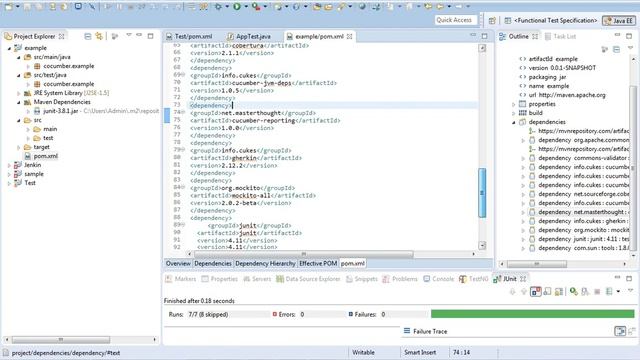Screen dimensions: 640x360
Task: Open the JUnit view menu dropdown
Action: click(x=631, y=290)
